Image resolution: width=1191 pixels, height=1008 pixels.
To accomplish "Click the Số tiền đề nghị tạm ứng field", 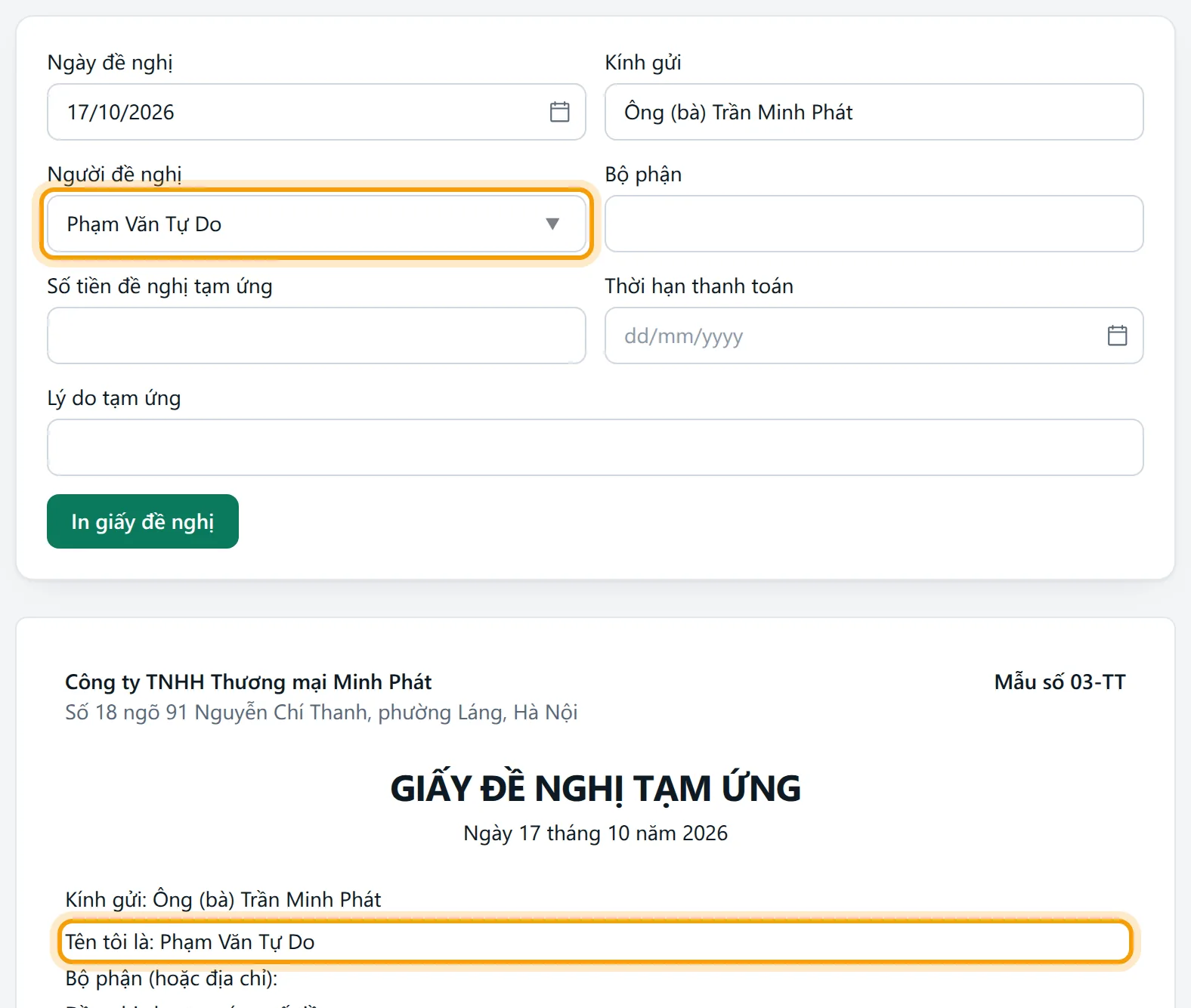I will 316,335.
